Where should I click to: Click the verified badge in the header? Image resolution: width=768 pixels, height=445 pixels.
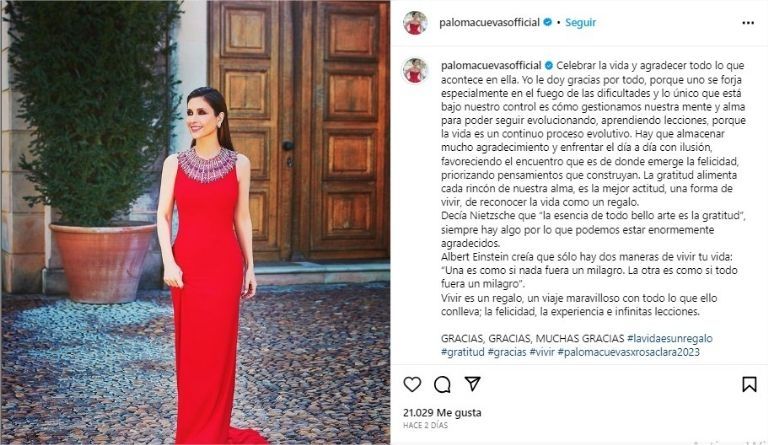click(548, 22)
